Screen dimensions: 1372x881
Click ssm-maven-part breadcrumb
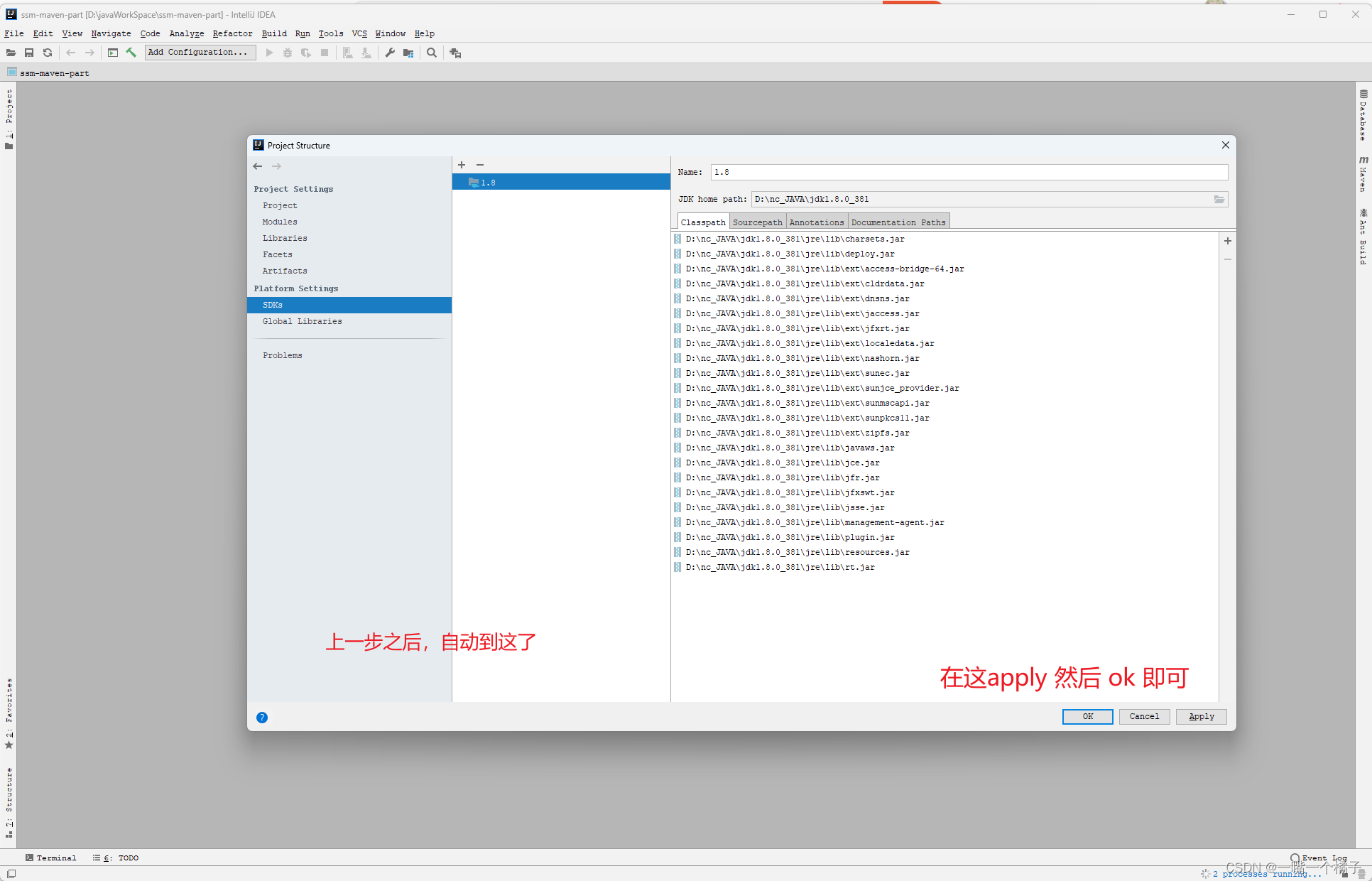pos(48,73)
